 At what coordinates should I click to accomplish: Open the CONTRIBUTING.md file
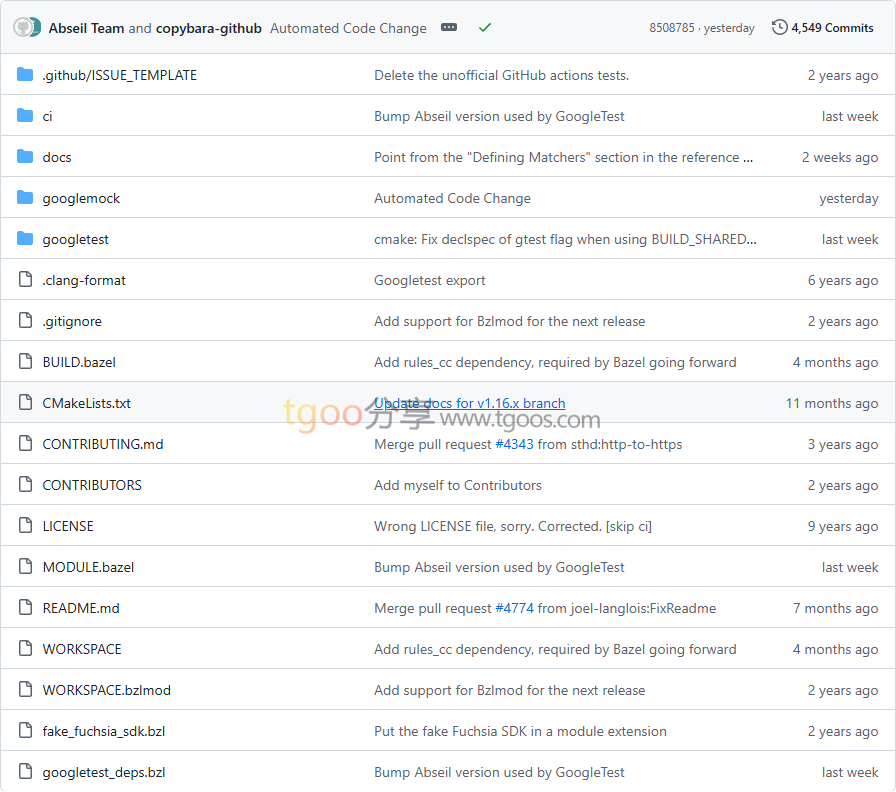(103, 445)
